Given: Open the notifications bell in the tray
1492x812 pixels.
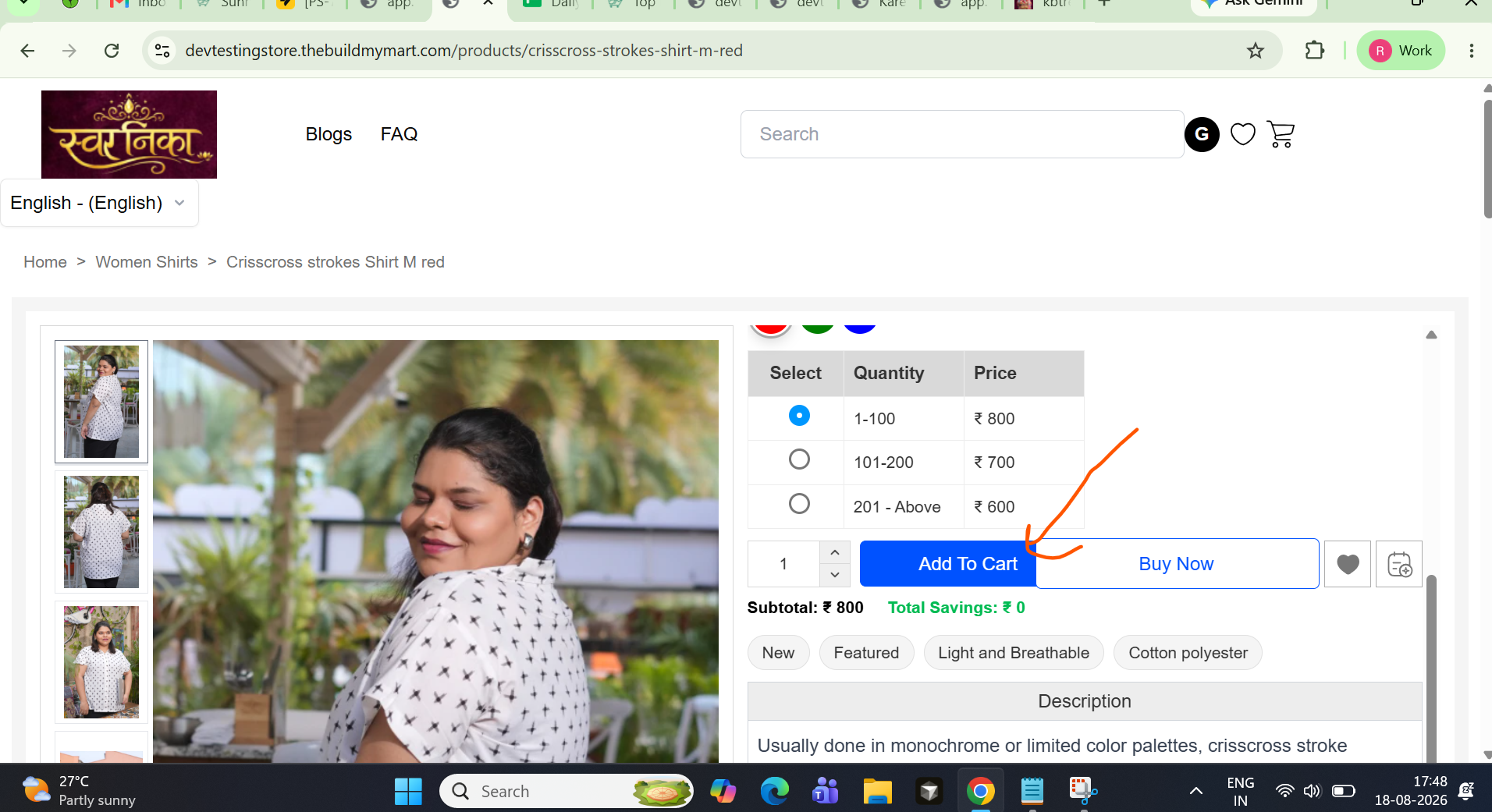Looking at the screenshot, I should tap(1466, 791).
